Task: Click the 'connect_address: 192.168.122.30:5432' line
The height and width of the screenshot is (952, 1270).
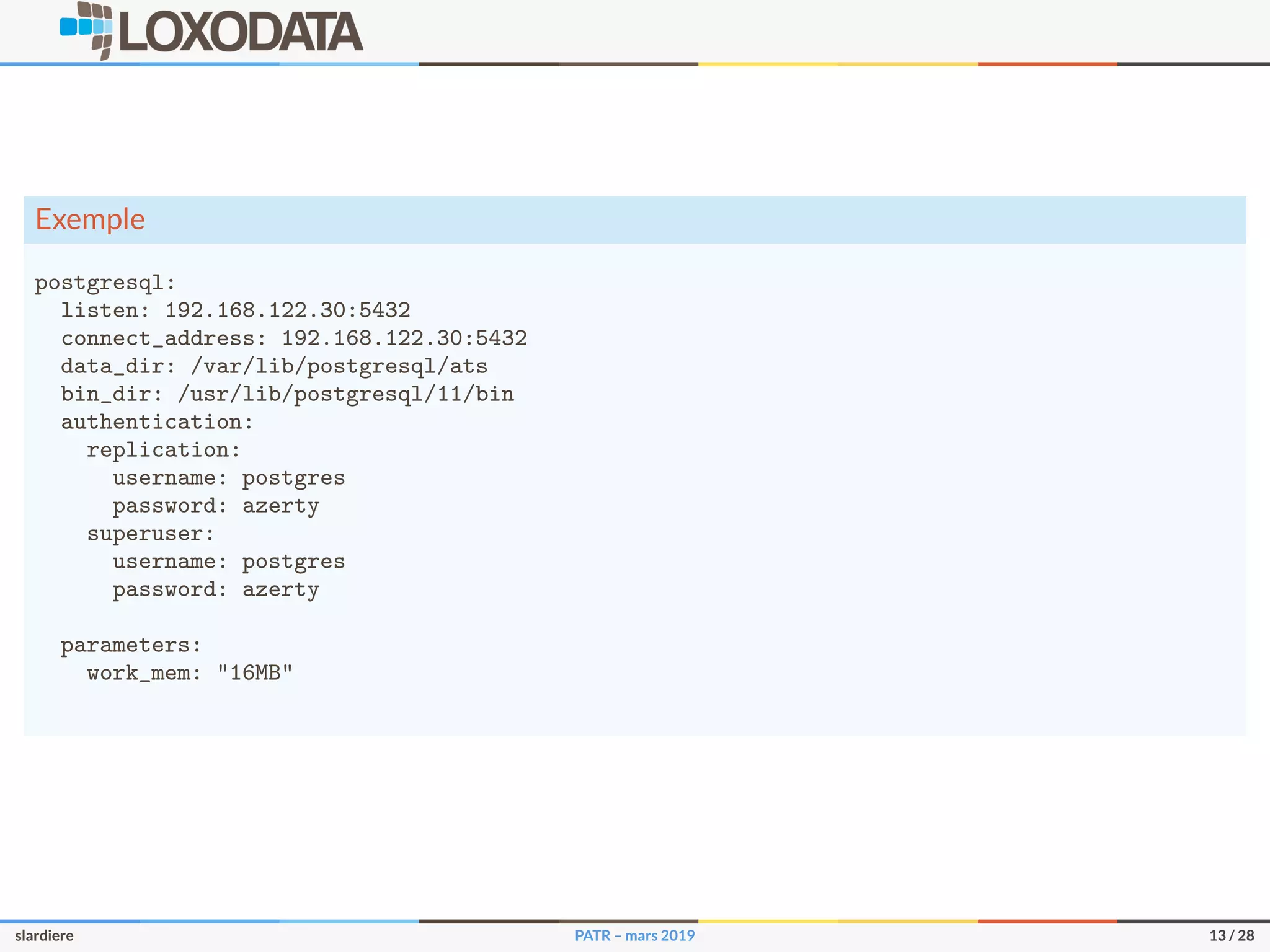Action: 294,338
